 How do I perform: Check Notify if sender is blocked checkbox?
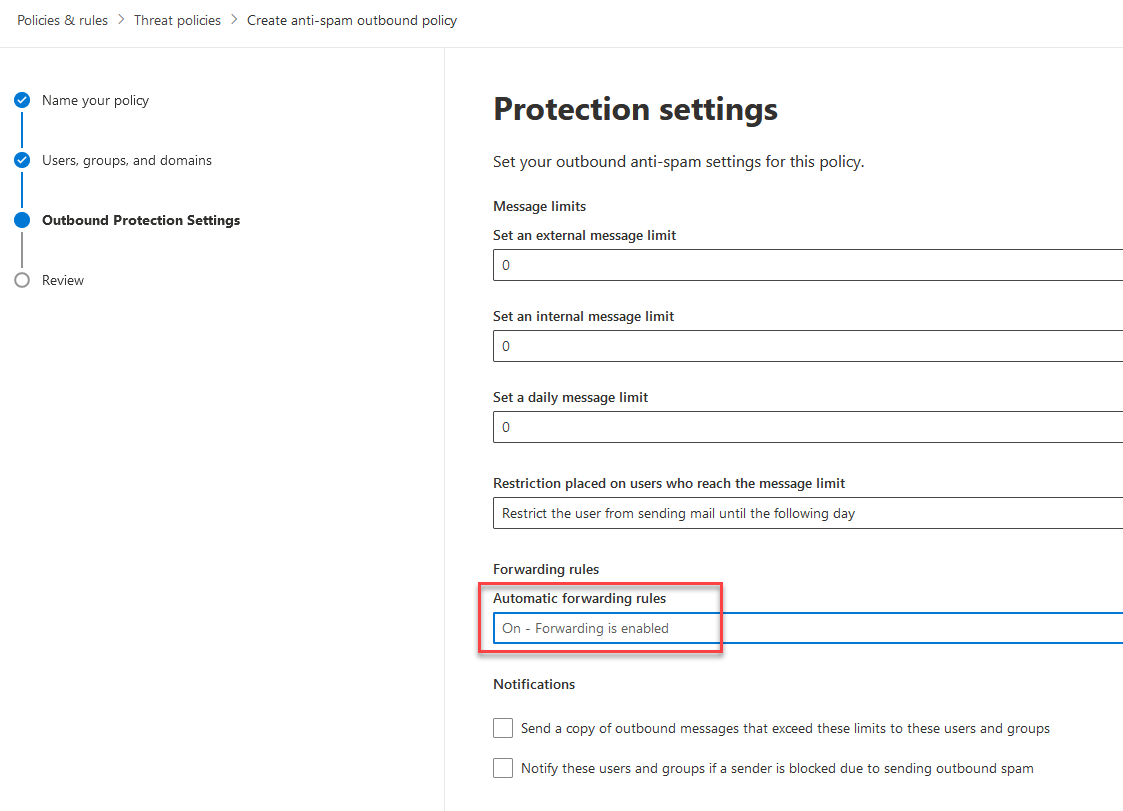[503, 768]
